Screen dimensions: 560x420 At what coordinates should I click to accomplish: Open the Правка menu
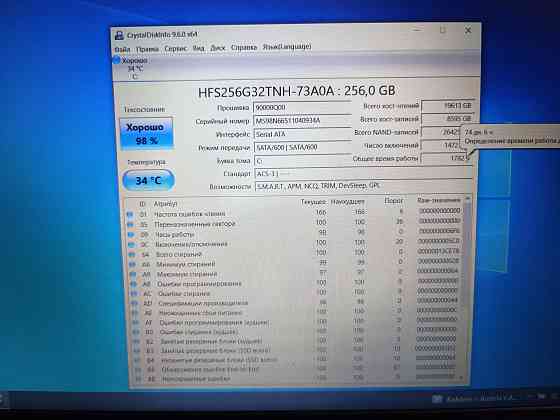[x=147, y=49]
